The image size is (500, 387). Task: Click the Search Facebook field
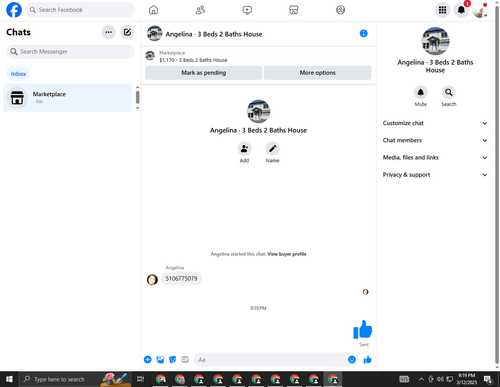click(x=80, y=10)
